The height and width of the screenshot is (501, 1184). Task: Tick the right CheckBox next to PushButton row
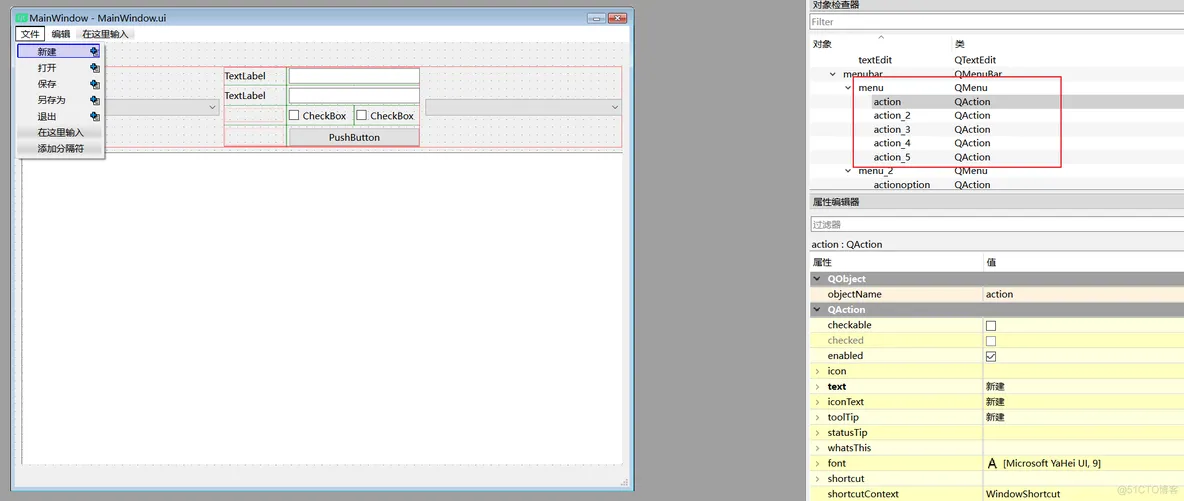(361, 116)
